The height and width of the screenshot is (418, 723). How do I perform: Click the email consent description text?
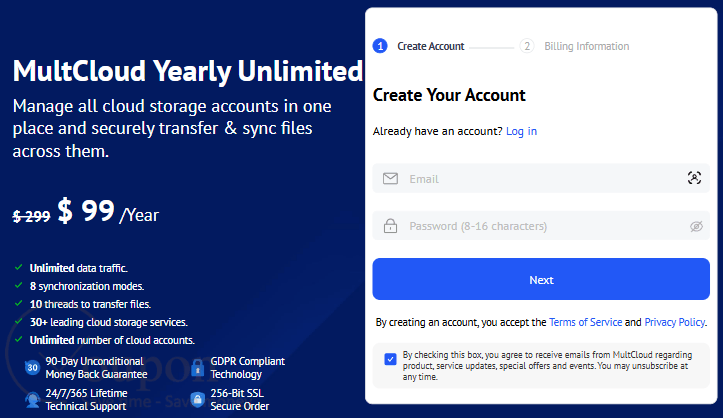pos(547,366)
